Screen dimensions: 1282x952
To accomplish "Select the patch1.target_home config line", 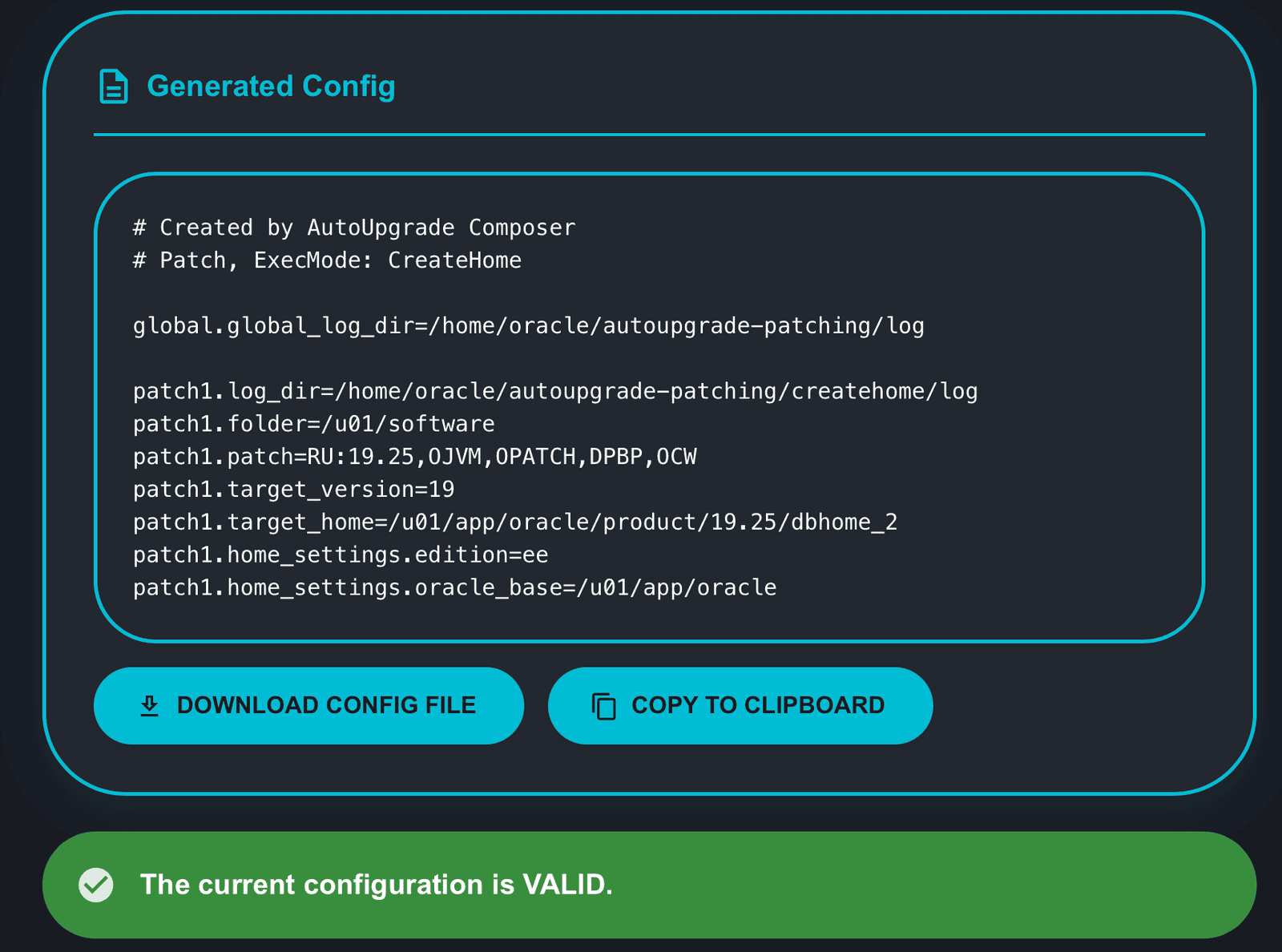I will pyautogui.click(x=514, y=522).
